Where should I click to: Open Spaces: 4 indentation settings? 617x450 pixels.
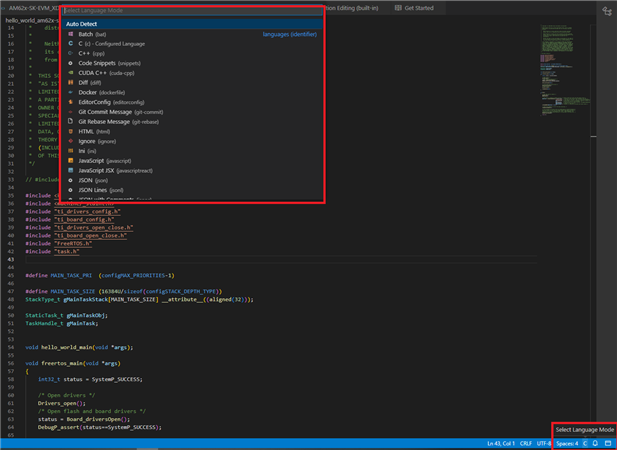click(567, 443)
